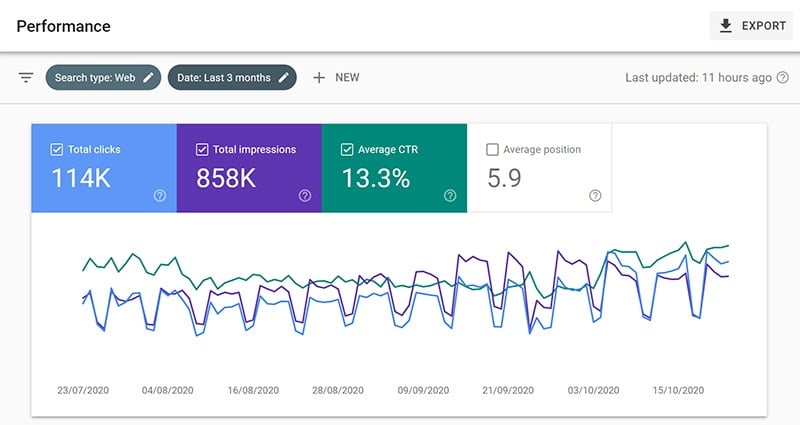Click the Performance page heading
The height and width of the screenshot is (425, 800).
[x=63, y=26]
